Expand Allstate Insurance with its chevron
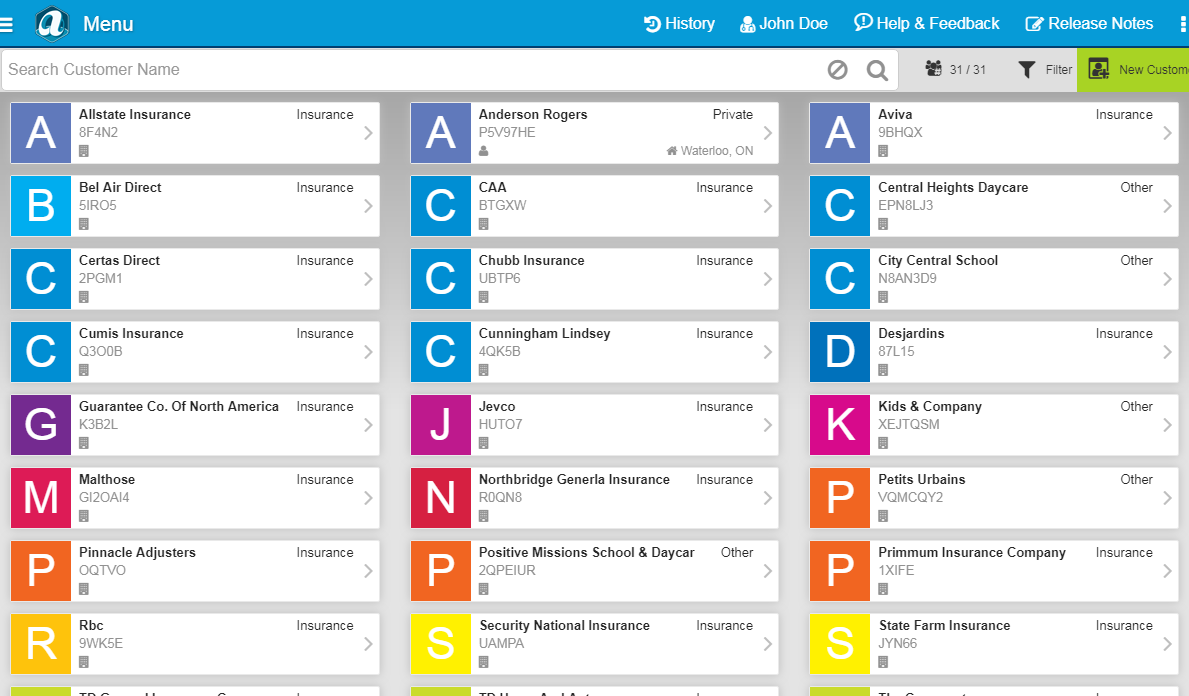The image size is (1189, 696). coord(368,133)
